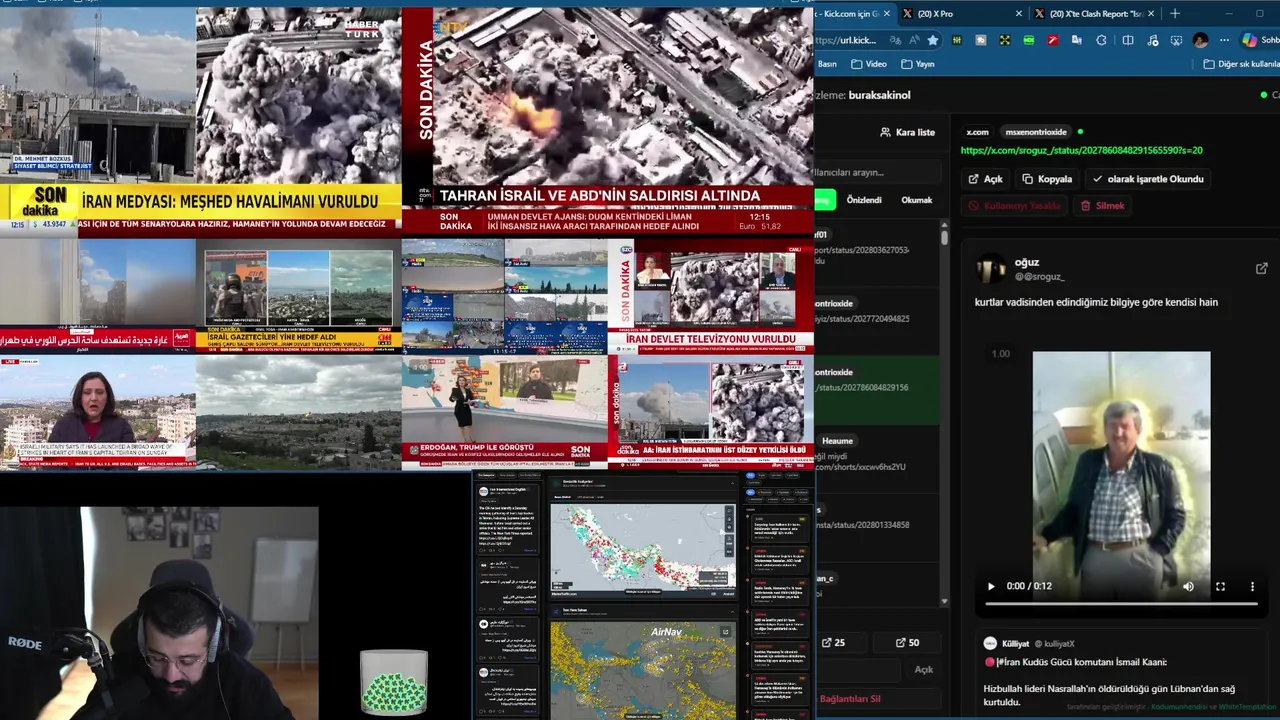Open the green NDX extension icon
Viewport: 1280px width, 720px height.
pyautogui.click(x=1029, y=40)
